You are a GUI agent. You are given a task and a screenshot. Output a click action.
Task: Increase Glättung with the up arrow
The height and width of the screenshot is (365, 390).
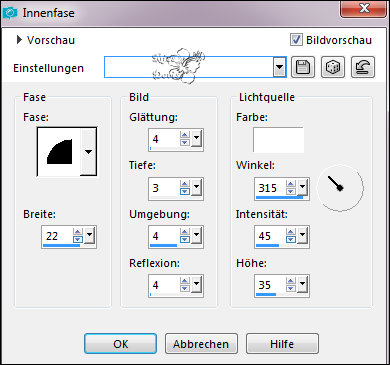185,135
